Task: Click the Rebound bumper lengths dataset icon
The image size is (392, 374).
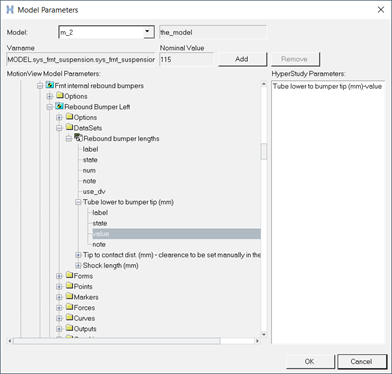Action: (79, 138)
